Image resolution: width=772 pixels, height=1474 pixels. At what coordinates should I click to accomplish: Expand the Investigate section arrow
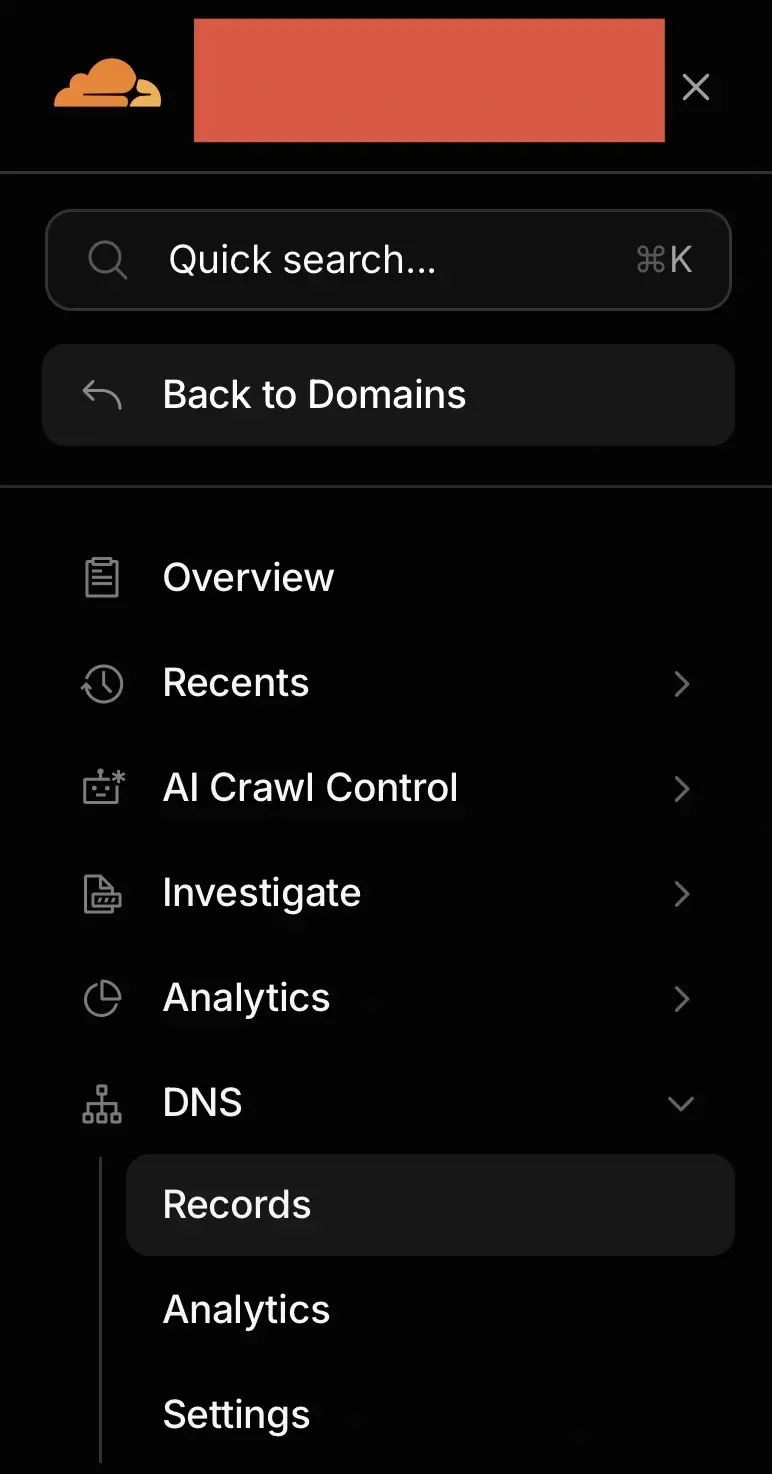[x=682, y=893]
